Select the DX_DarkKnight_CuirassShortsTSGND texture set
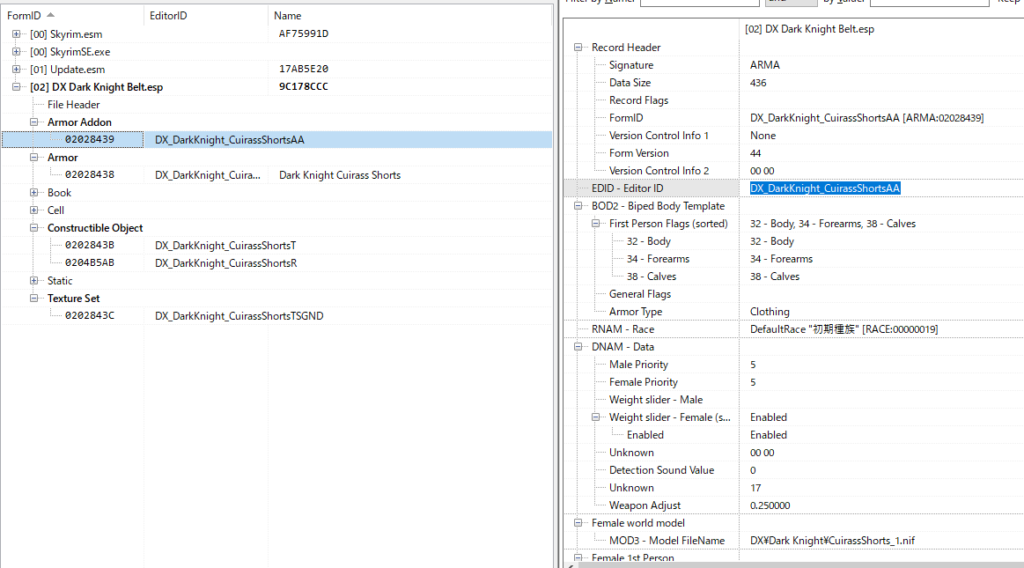The image size is (1024, 568). (239, 316)
